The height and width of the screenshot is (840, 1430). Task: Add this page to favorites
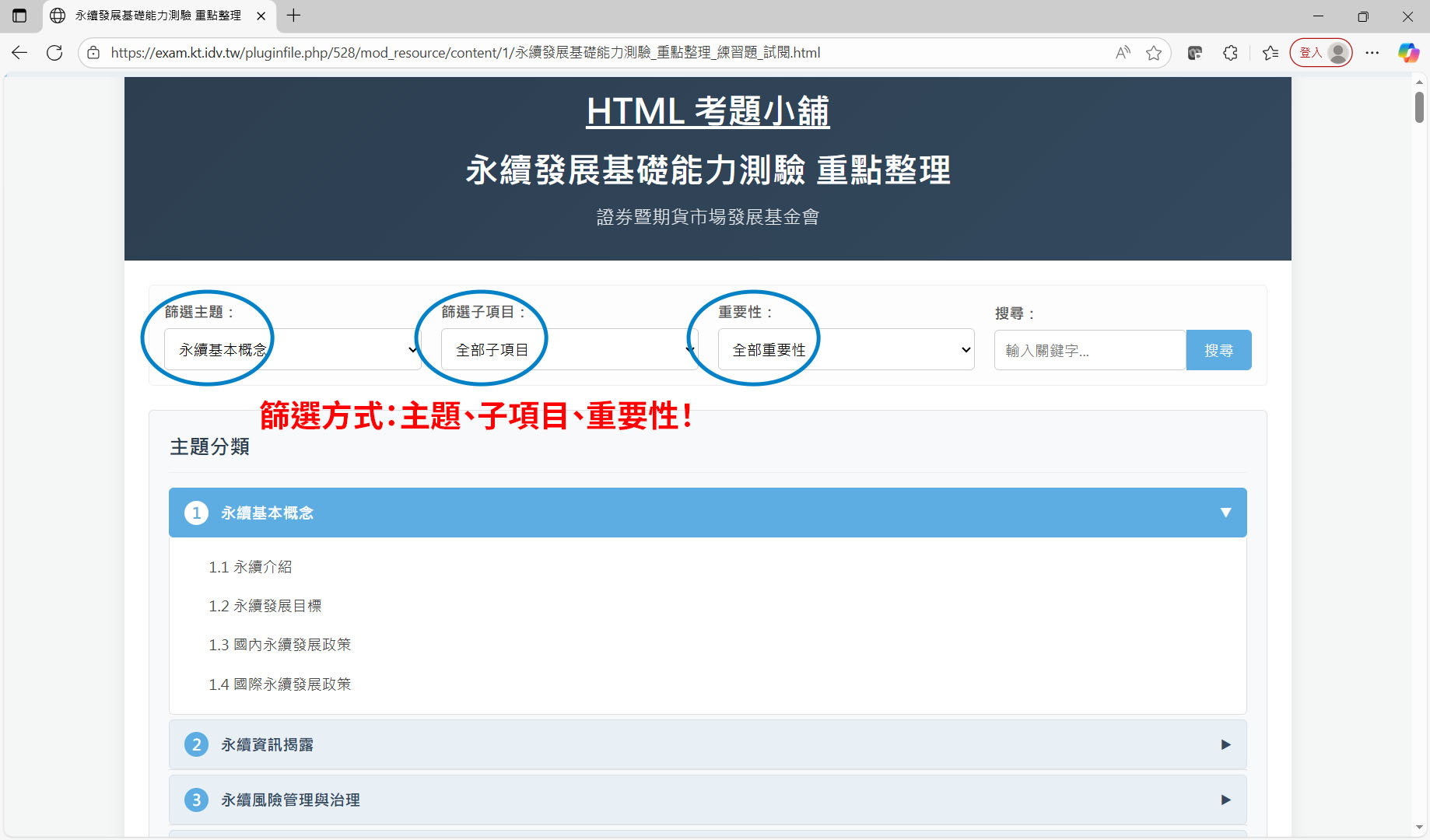tap(1155, 52)
